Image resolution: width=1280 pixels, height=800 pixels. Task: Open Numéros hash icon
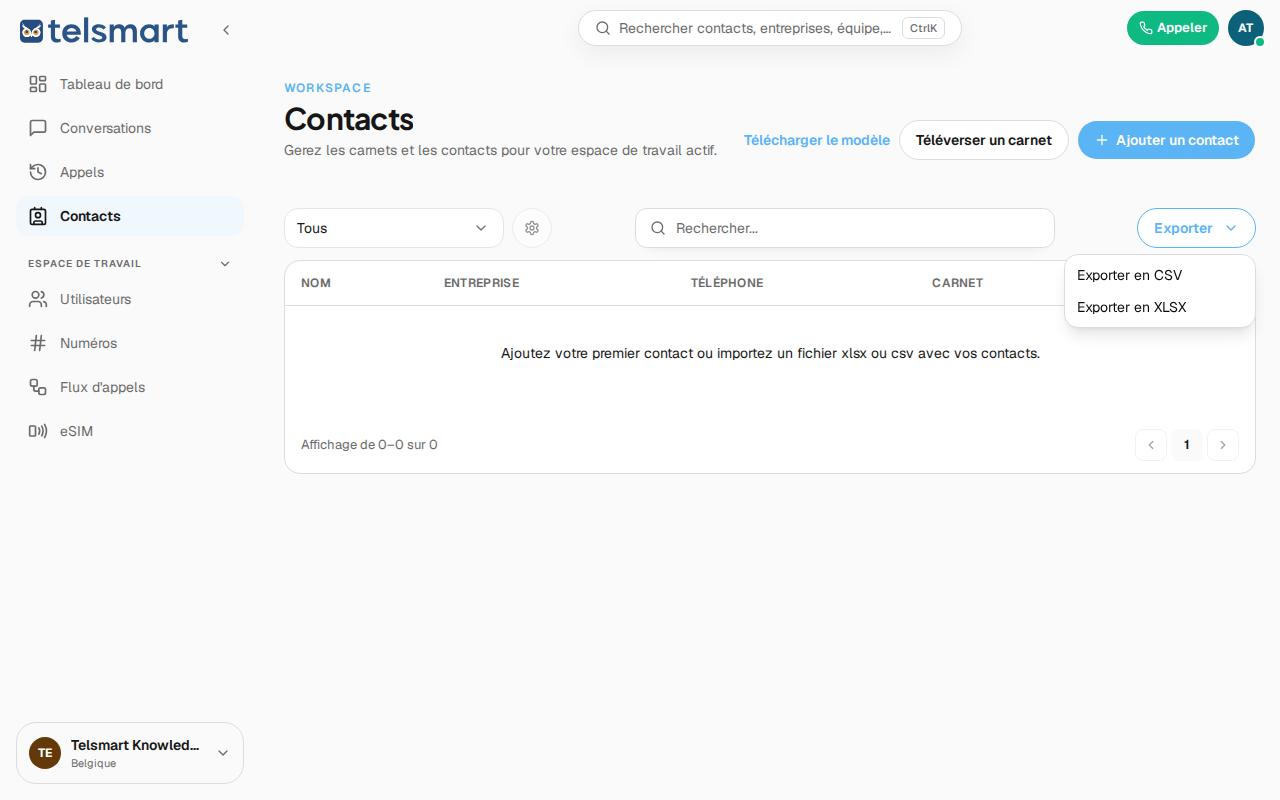tap(38, 343)
